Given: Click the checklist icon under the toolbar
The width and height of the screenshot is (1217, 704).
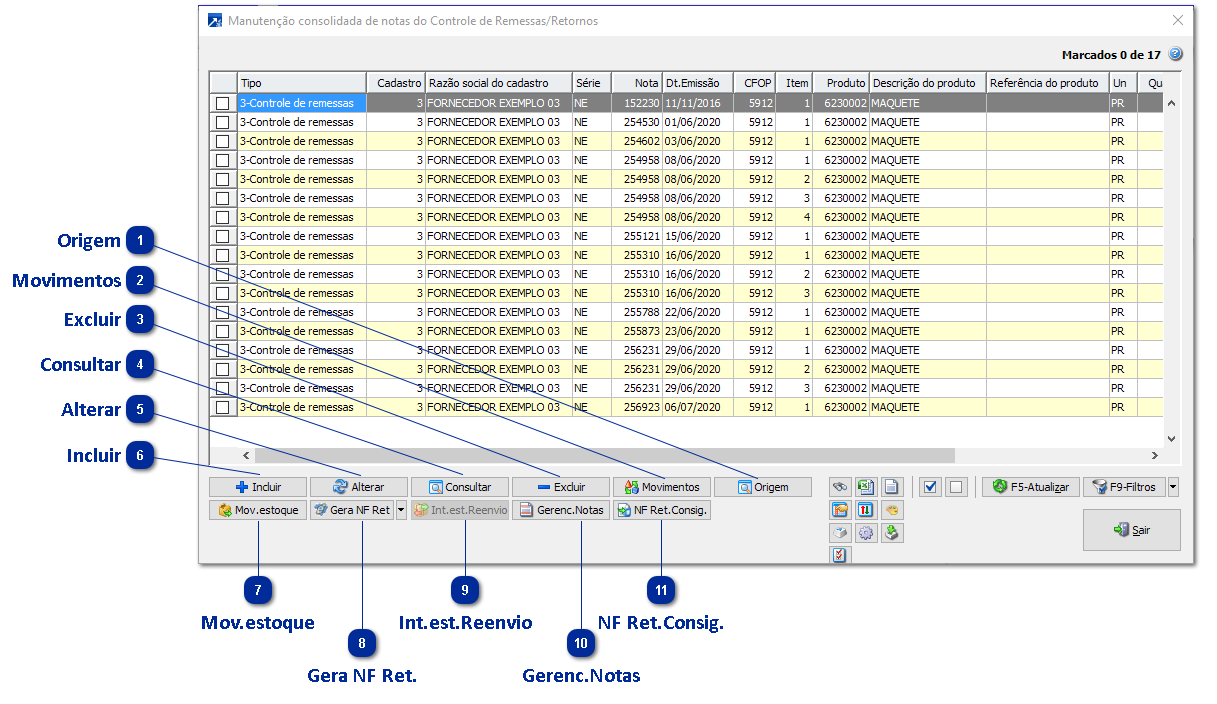Looking at the screenshot, I should 840,555.
